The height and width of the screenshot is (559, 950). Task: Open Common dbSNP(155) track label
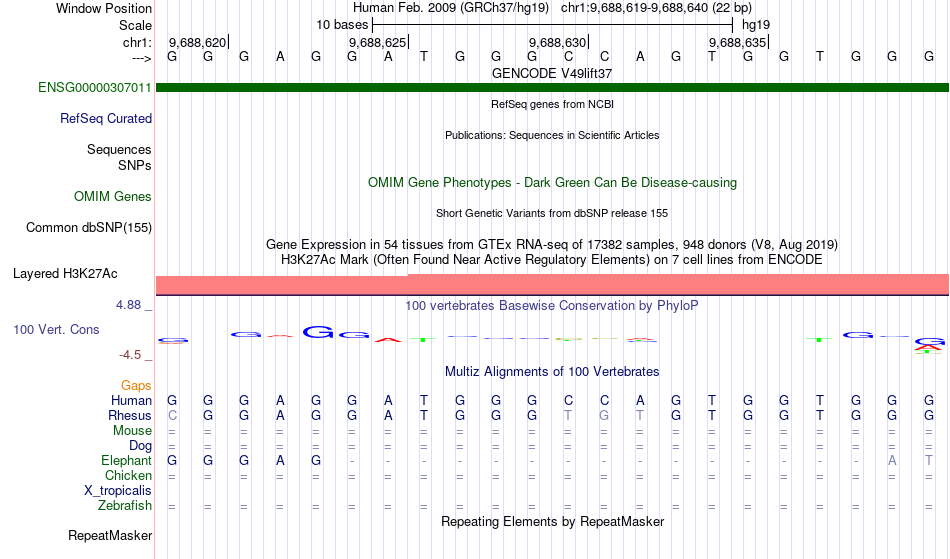click(x=89, y=228)
